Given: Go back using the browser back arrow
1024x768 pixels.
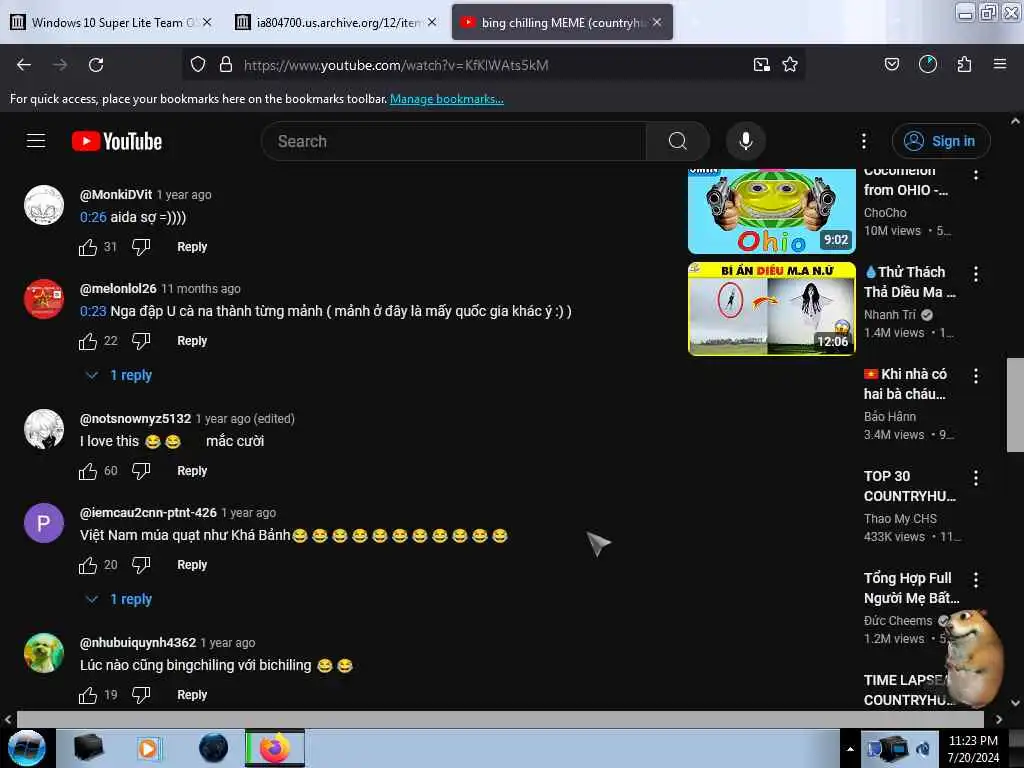Looking at the screenshot, I should tap(24, 65).
